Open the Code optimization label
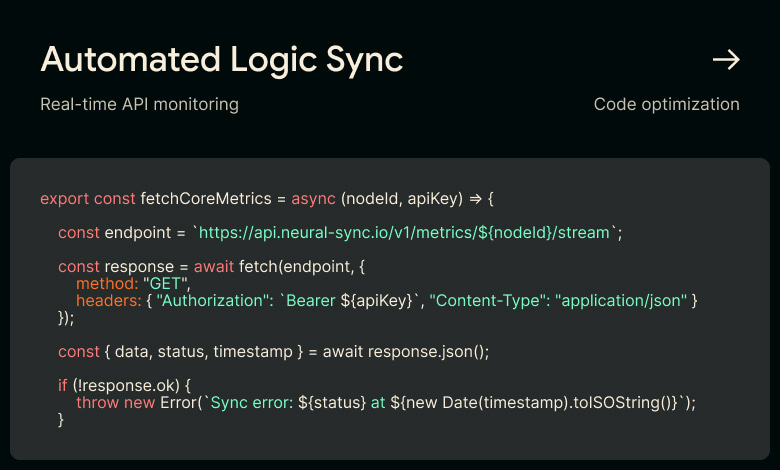The image size is (780, 470). point(667,104)
